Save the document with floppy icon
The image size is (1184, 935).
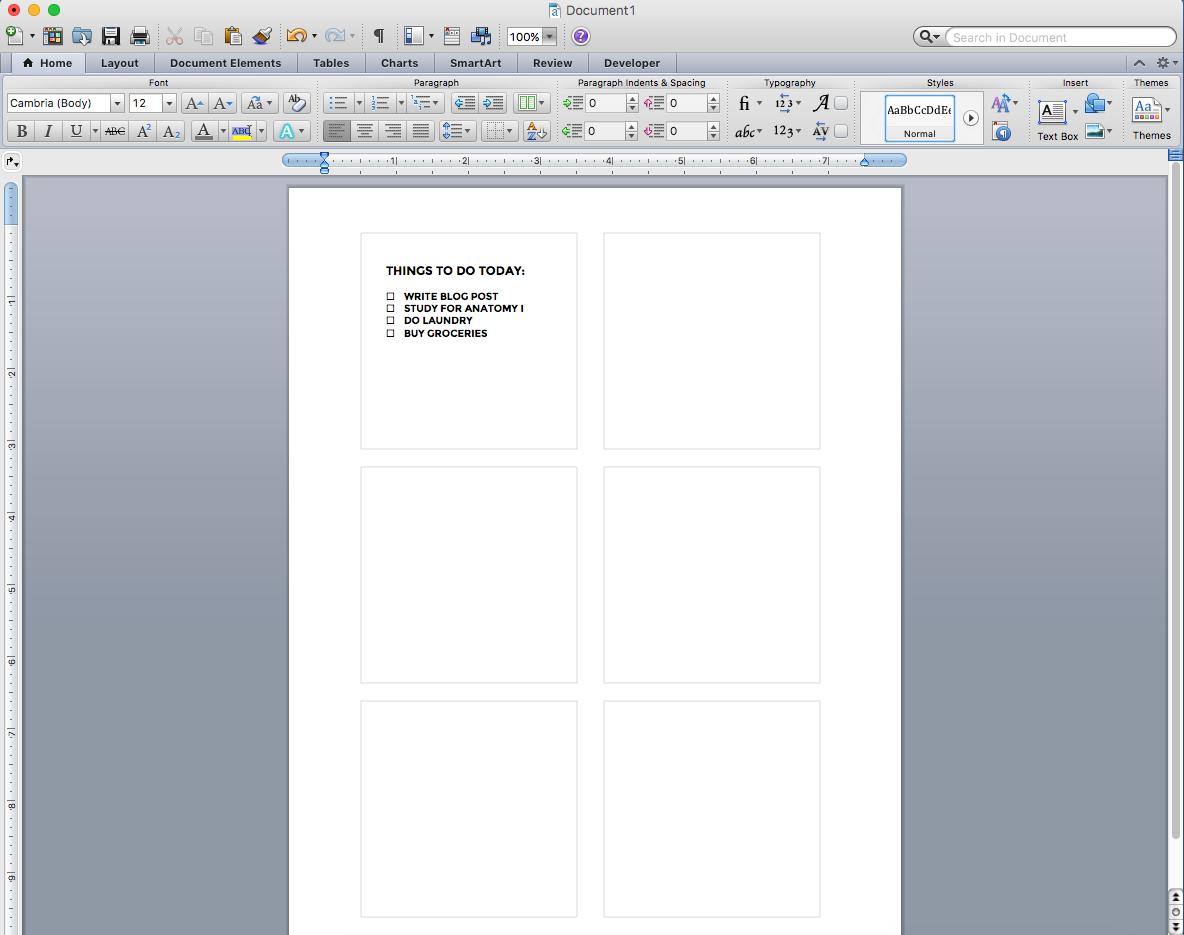coord(111,35)
